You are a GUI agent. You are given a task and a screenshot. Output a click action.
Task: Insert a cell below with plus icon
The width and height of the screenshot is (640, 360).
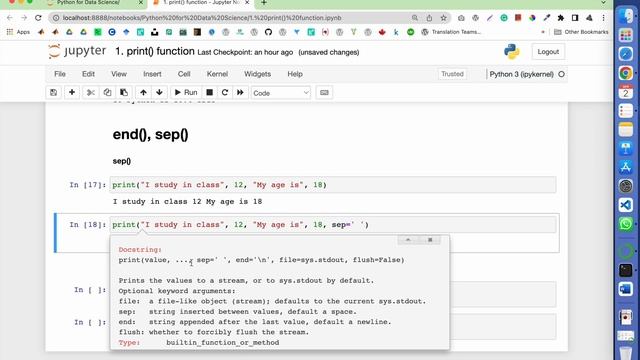pos(72,93)
